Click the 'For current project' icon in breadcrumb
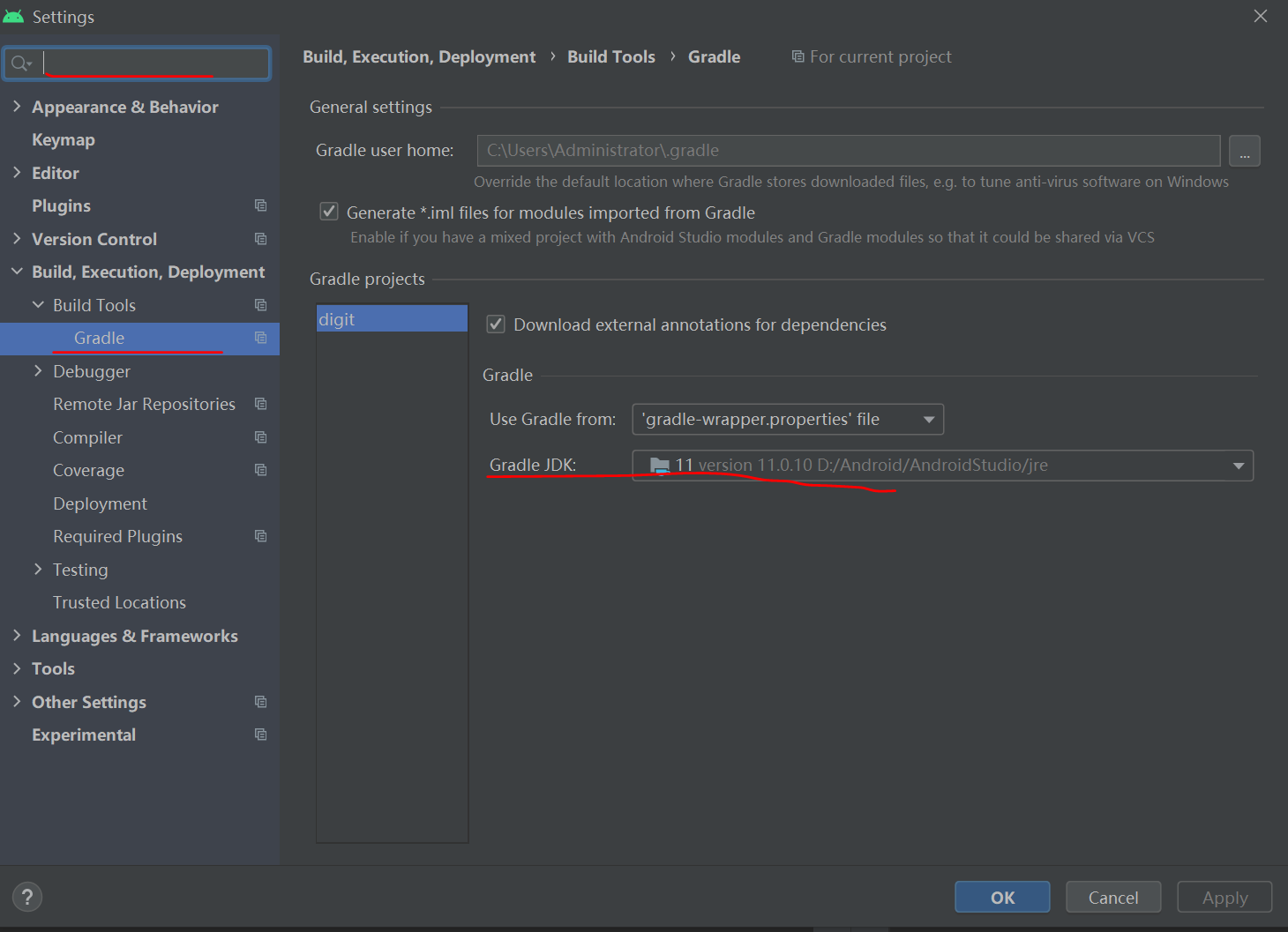1288x932 pixels. [797, 56]
